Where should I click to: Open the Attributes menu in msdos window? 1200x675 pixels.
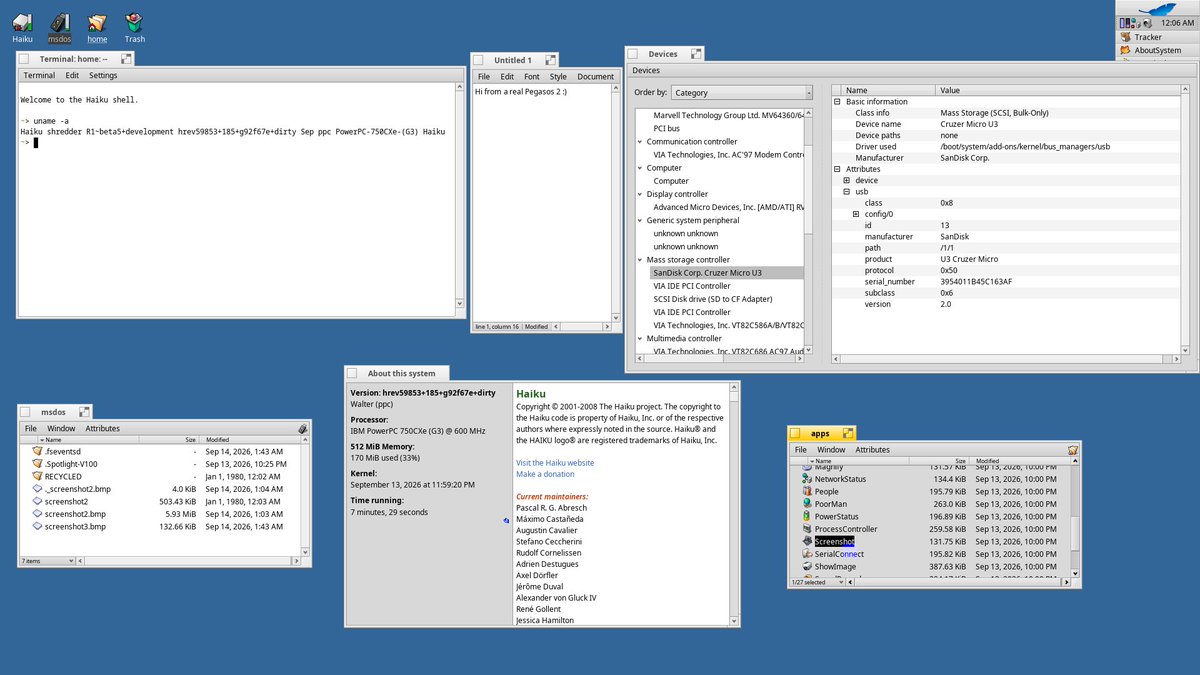pyautogui.click(x=102, y=428)
